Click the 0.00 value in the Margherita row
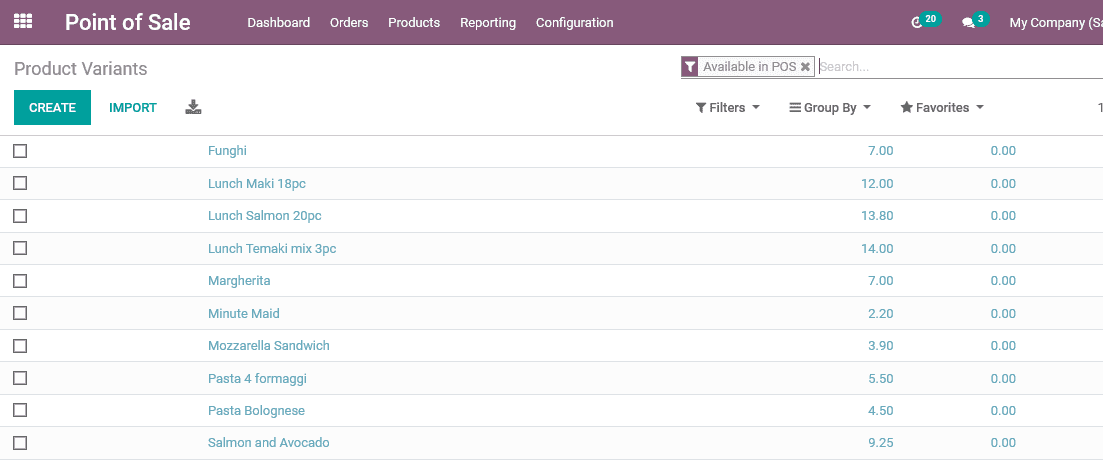Viewport: 1103px width, 462px height. tap(1003, 281)
